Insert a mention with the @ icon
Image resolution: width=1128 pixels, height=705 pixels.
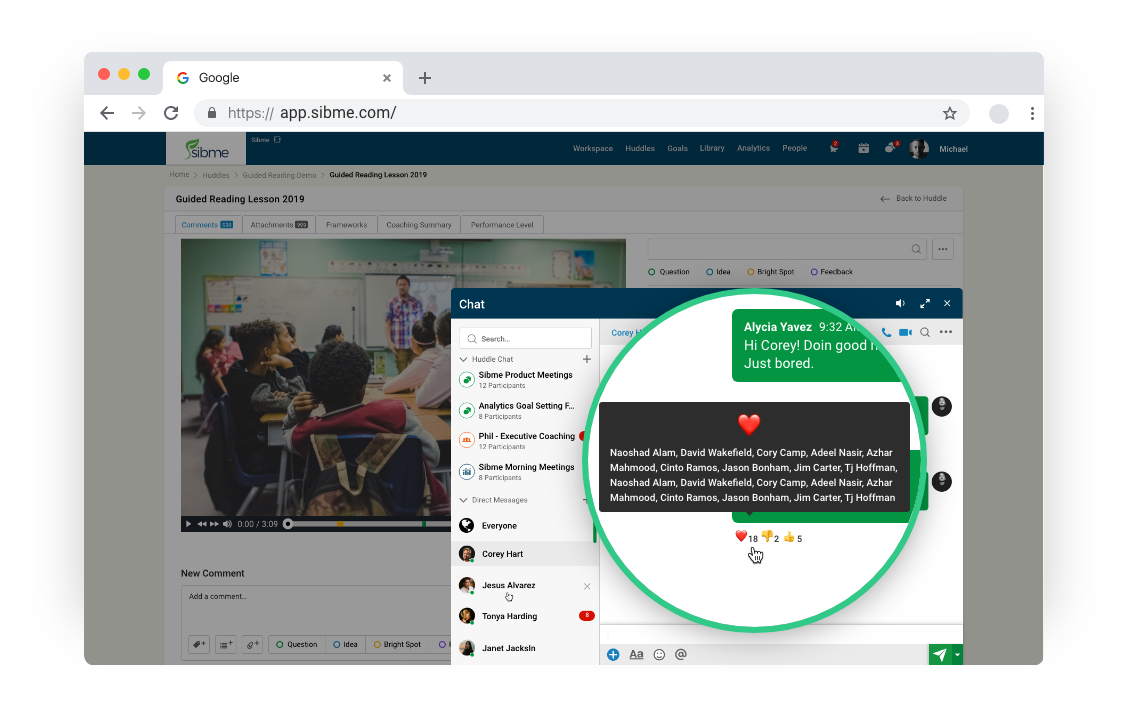coord(681,655)
